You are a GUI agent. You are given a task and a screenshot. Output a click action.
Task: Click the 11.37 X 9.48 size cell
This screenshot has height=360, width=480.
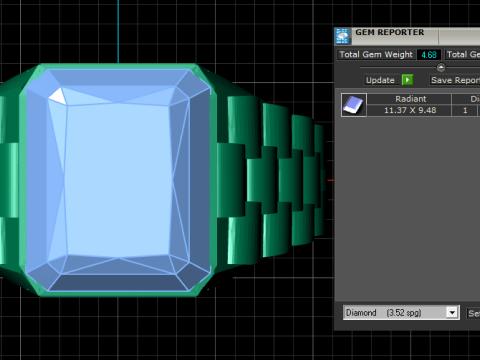point(410,110)
